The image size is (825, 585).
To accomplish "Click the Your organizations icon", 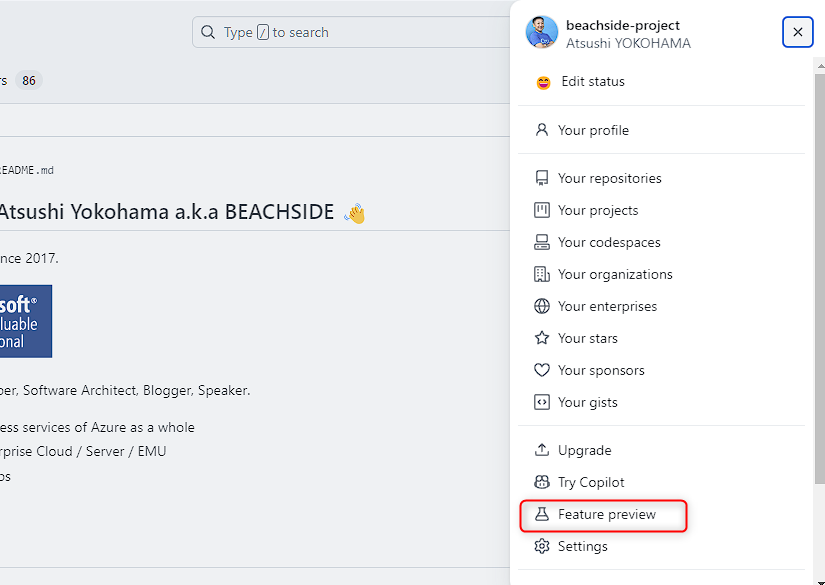I will [541, 274].
